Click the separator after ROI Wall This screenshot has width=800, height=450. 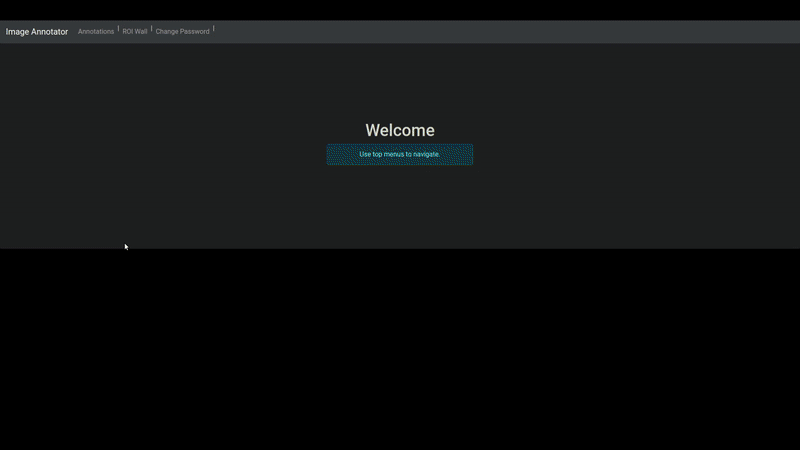coord(151,29)
